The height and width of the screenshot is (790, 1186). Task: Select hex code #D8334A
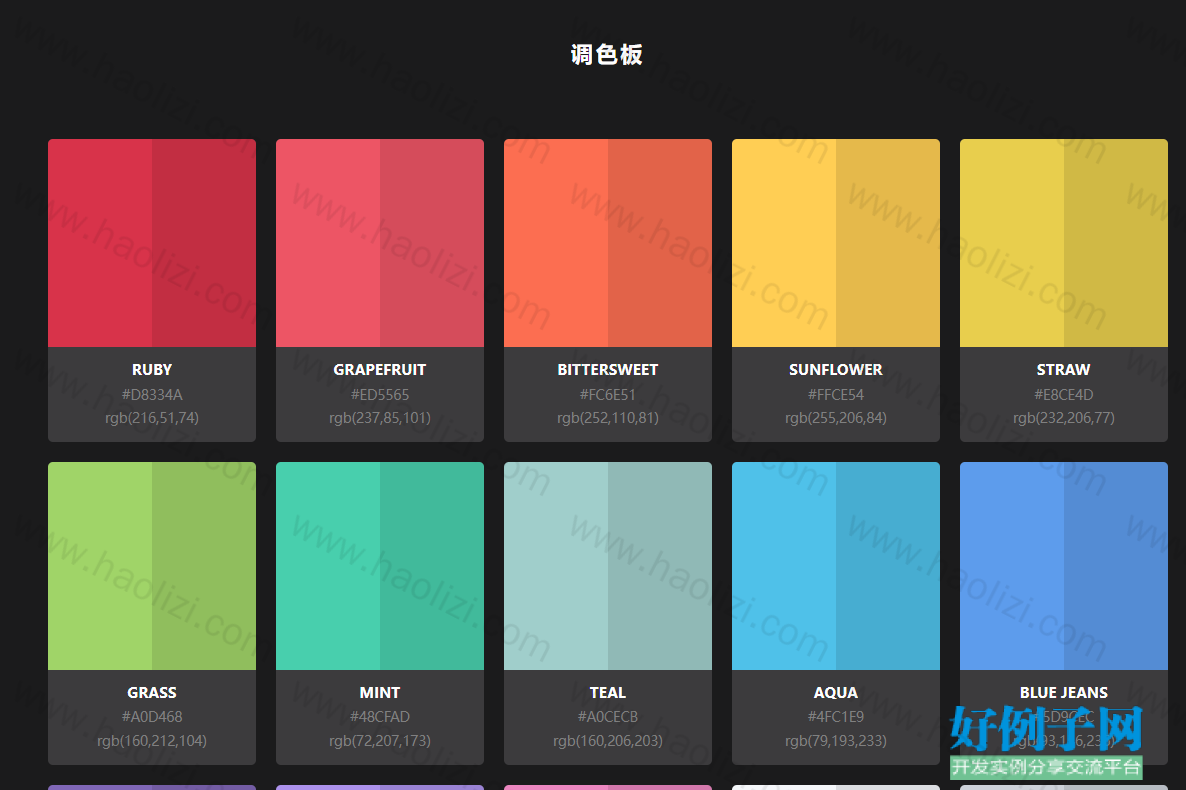(152, 394)
